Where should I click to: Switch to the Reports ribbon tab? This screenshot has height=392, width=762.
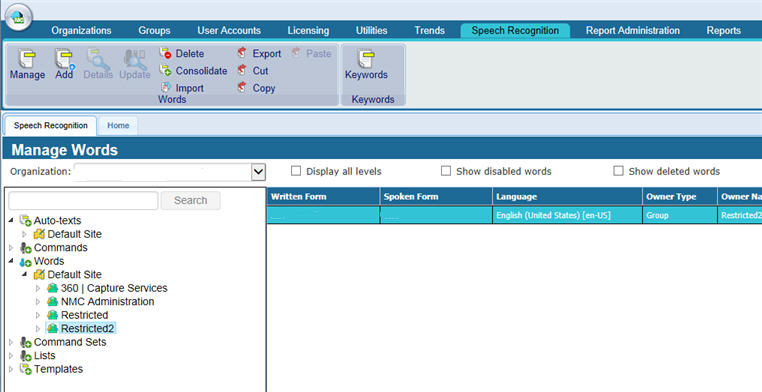(724, 31)
